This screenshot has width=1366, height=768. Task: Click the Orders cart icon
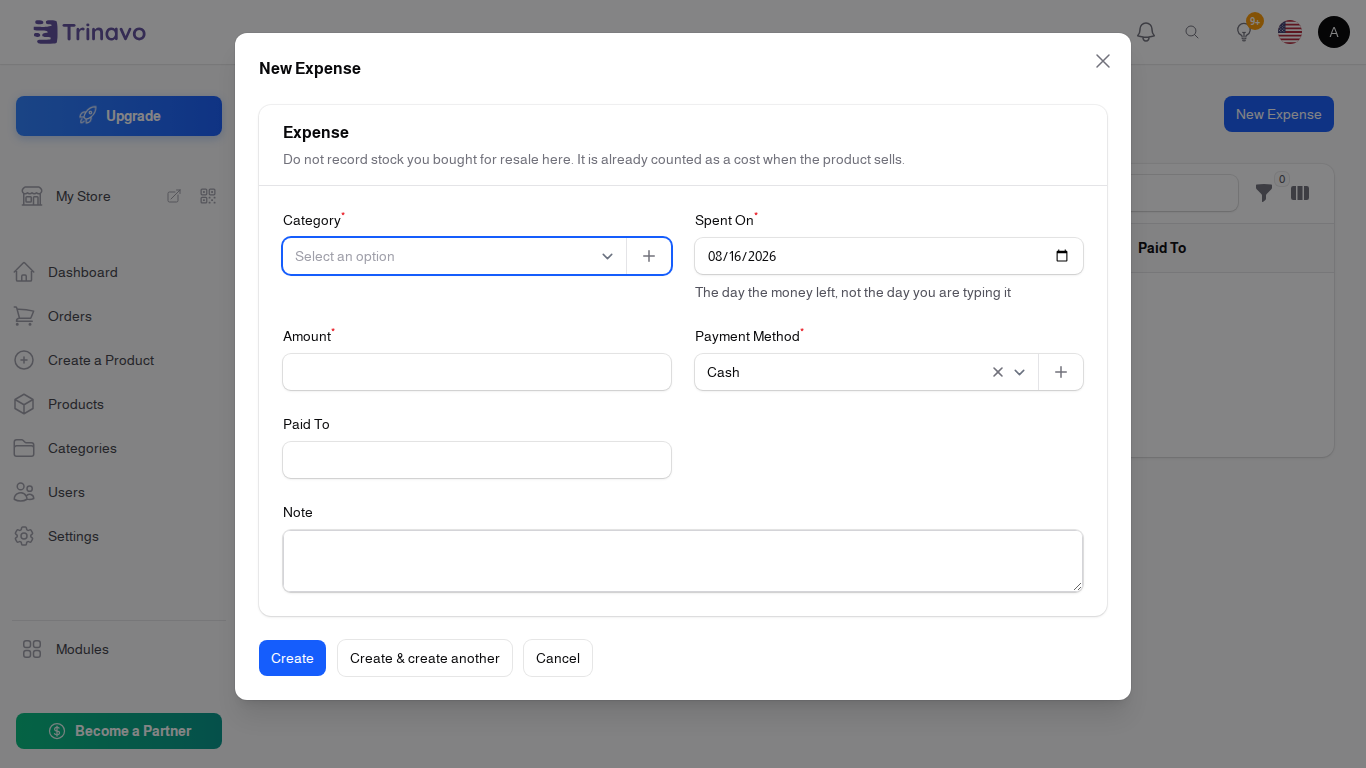pyautogui.click(x=24, y=316)
